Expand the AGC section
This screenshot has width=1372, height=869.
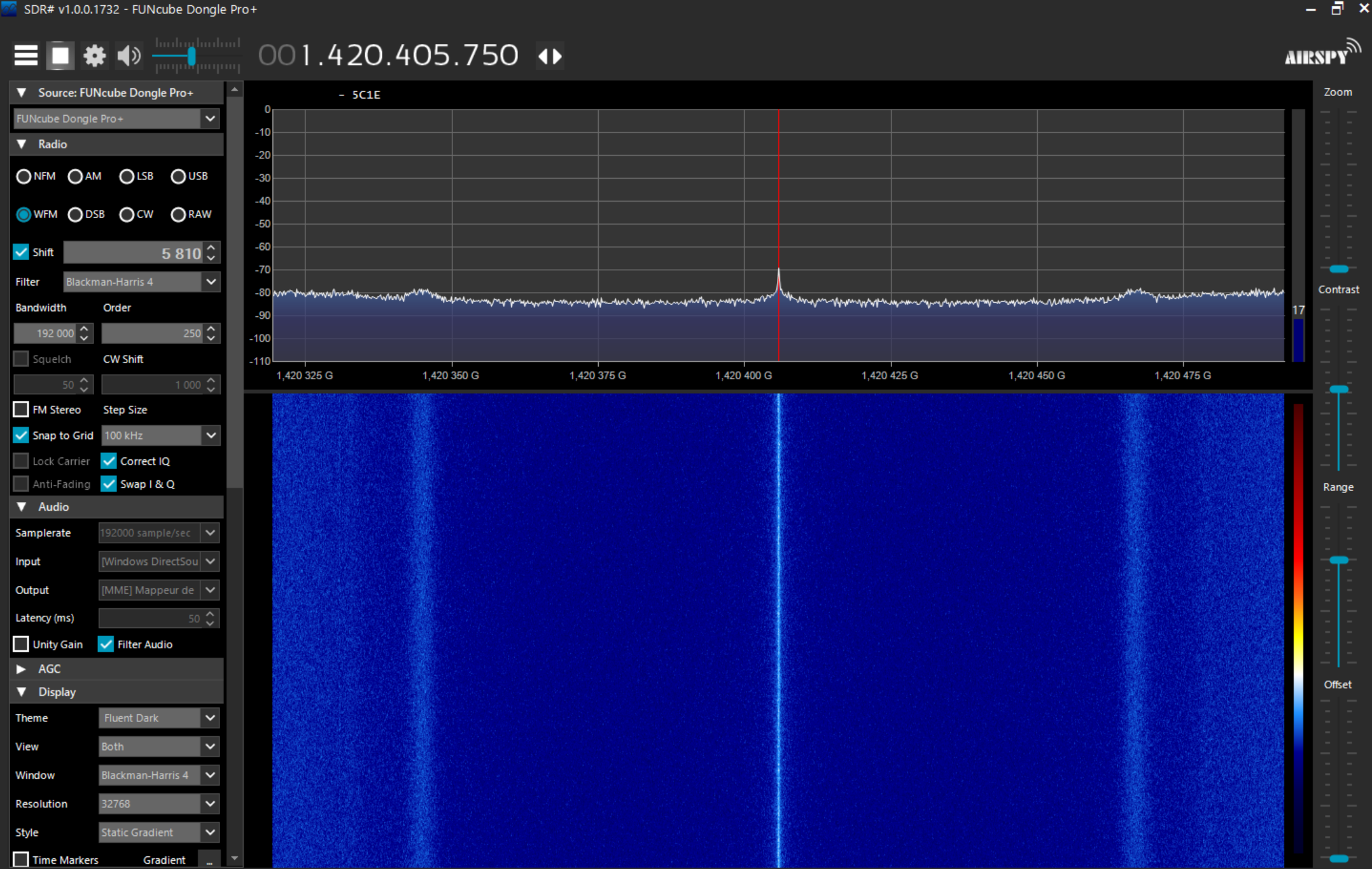21,669
